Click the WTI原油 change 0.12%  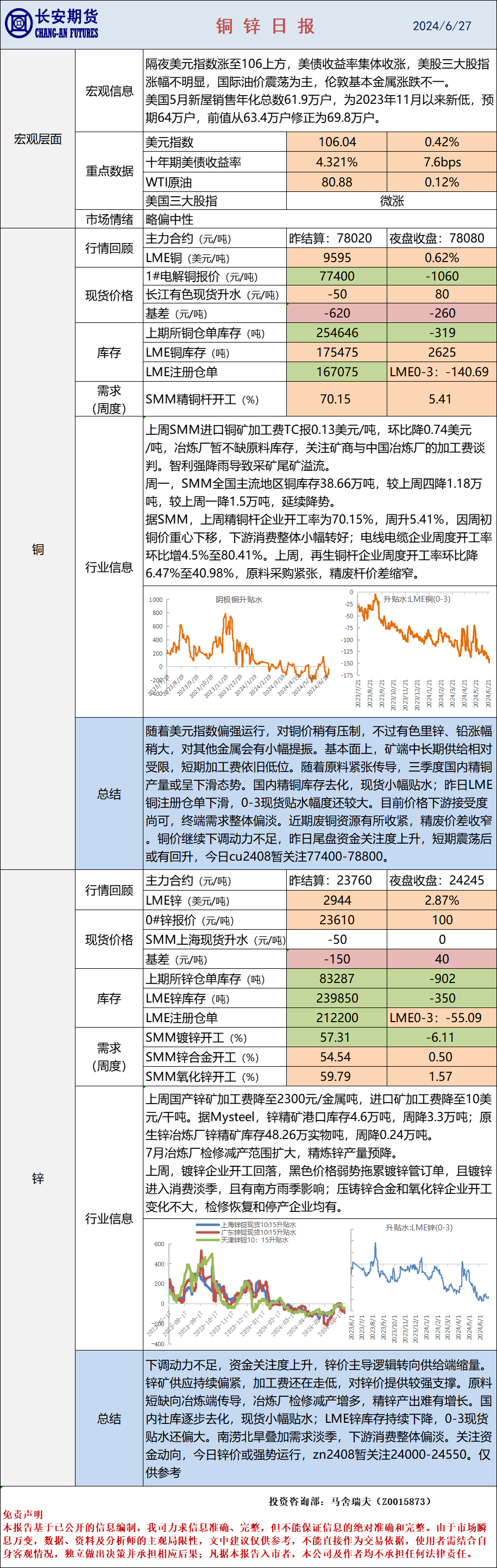pyautogui.click(x=442, y=182)
